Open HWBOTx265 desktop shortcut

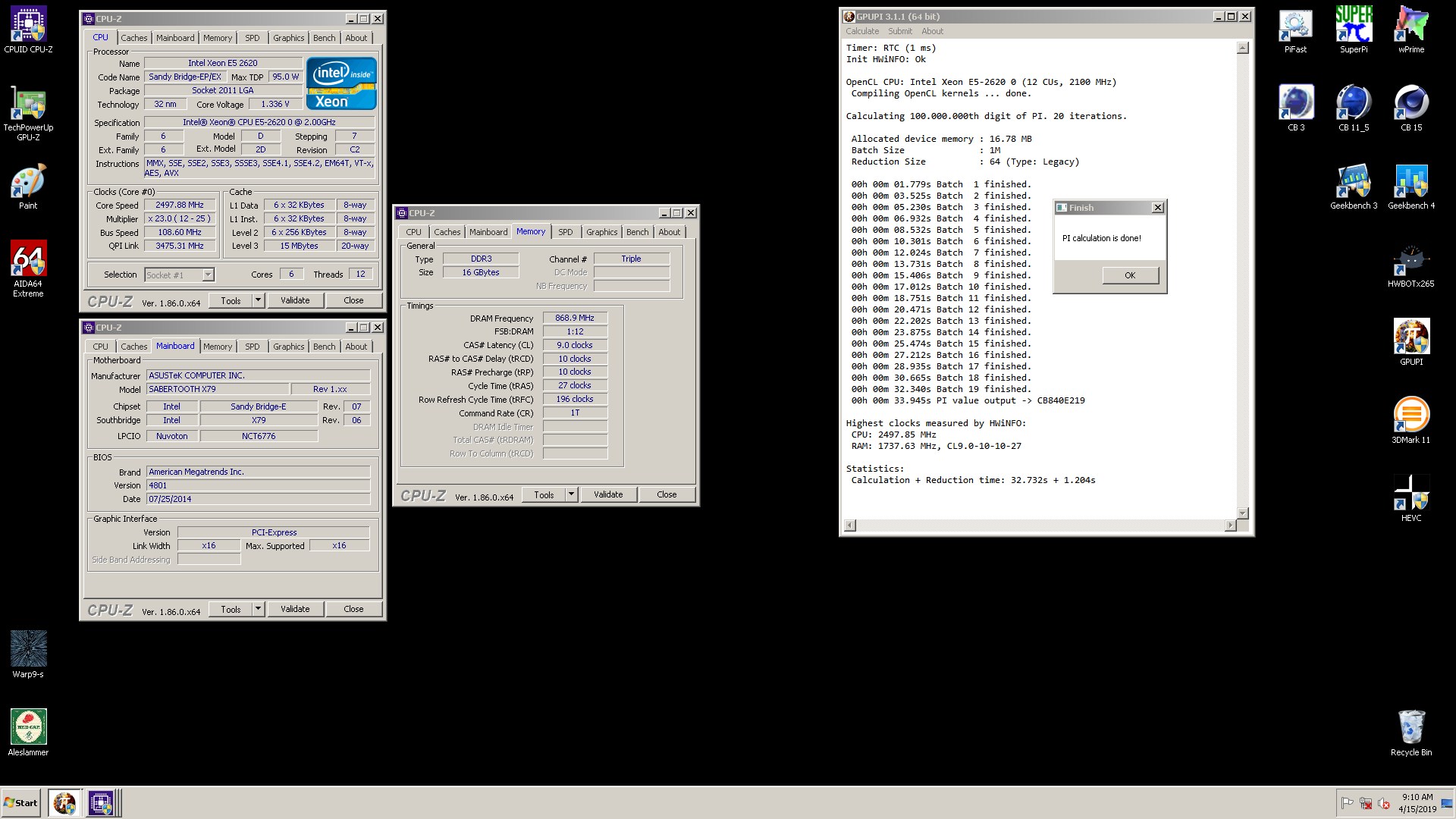click(1411, 265)
